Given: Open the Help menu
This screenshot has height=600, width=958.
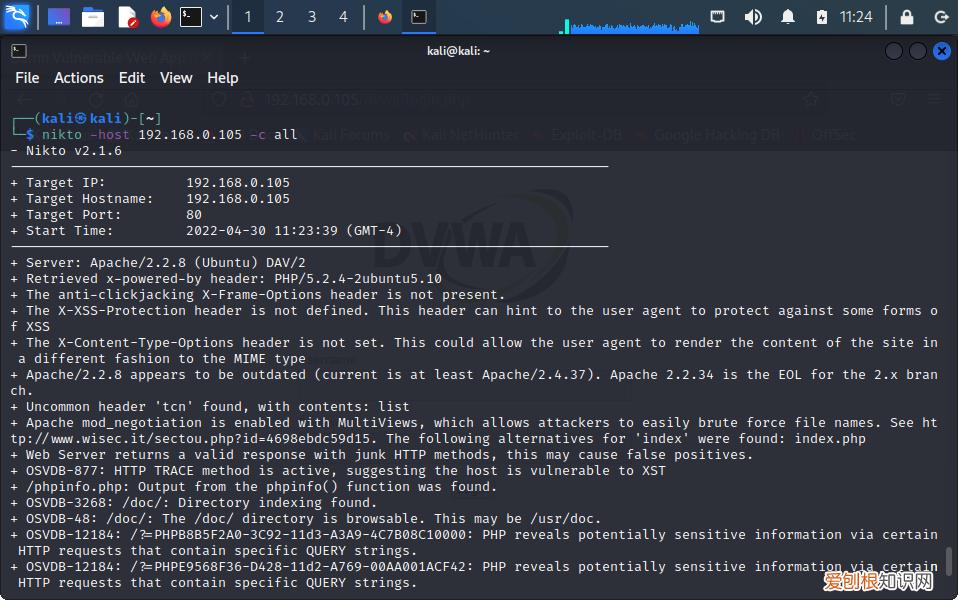Looking at the screenshot, I should [x=222, y=78].
